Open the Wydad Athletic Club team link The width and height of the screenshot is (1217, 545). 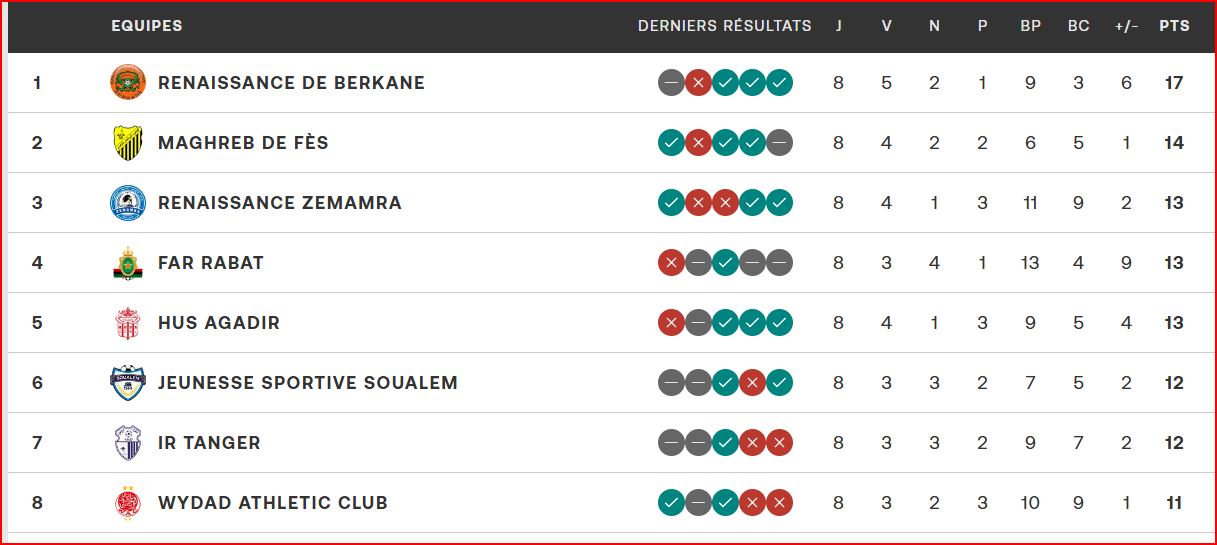click(273, 503)
